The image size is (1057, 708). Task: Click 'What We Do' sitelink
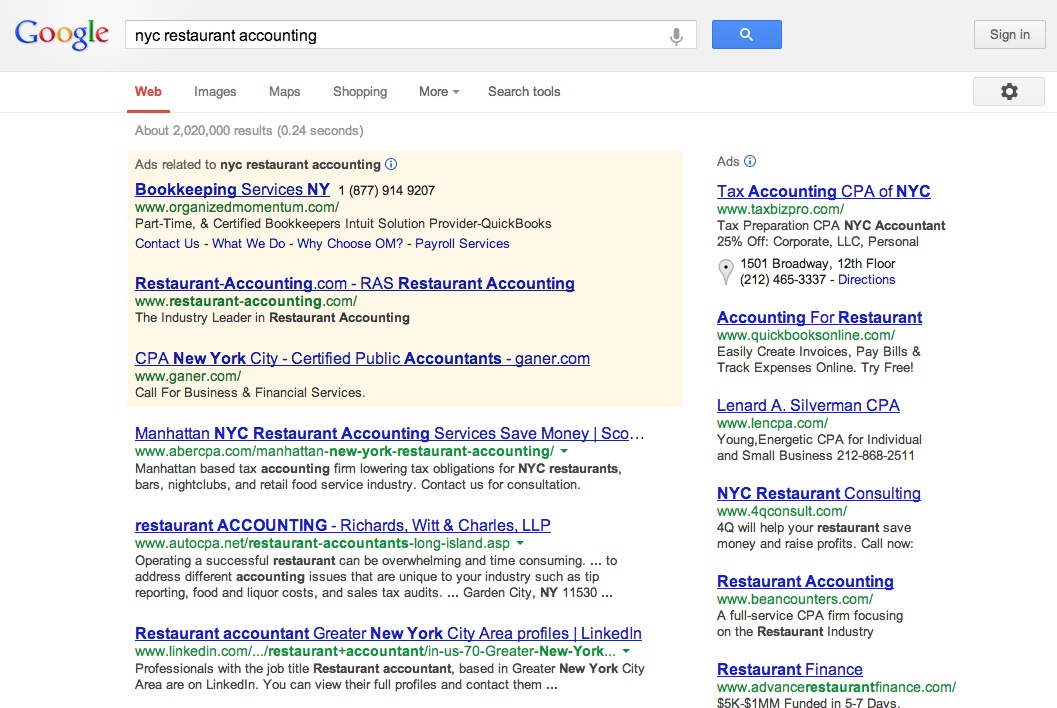[x=249, y=243]
